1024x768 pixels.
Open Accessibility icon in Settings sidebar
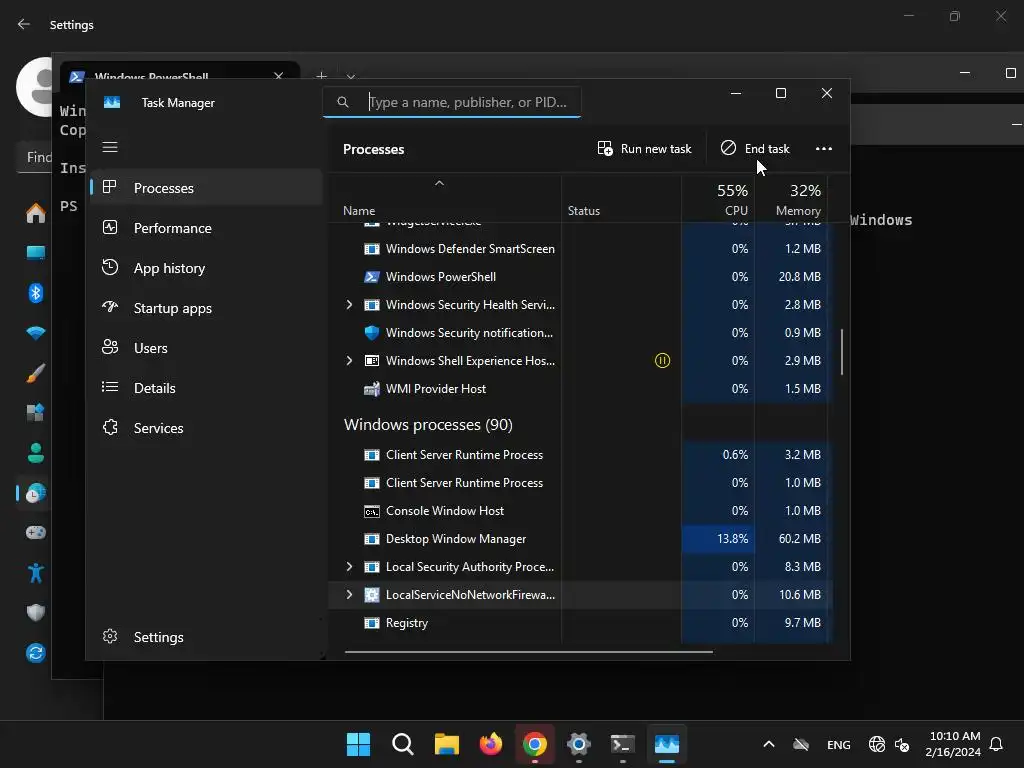click(36, 573)
